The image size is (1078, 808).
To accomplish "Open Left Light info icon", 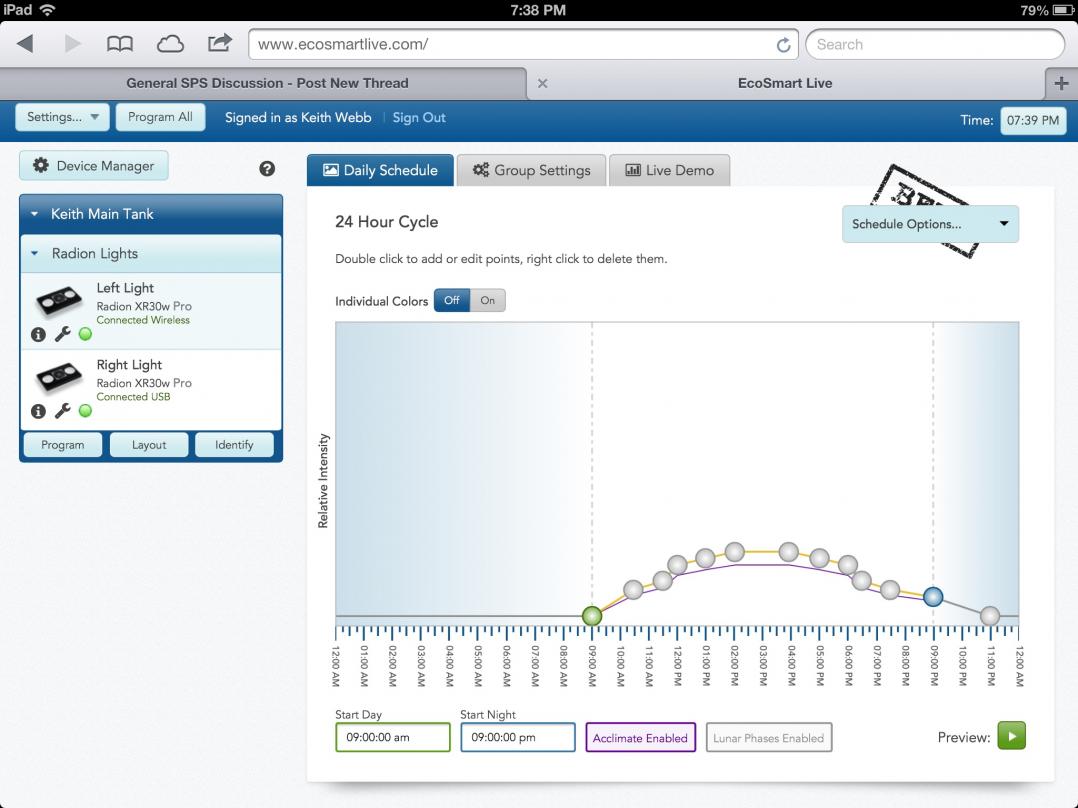I will pos(38,334).
